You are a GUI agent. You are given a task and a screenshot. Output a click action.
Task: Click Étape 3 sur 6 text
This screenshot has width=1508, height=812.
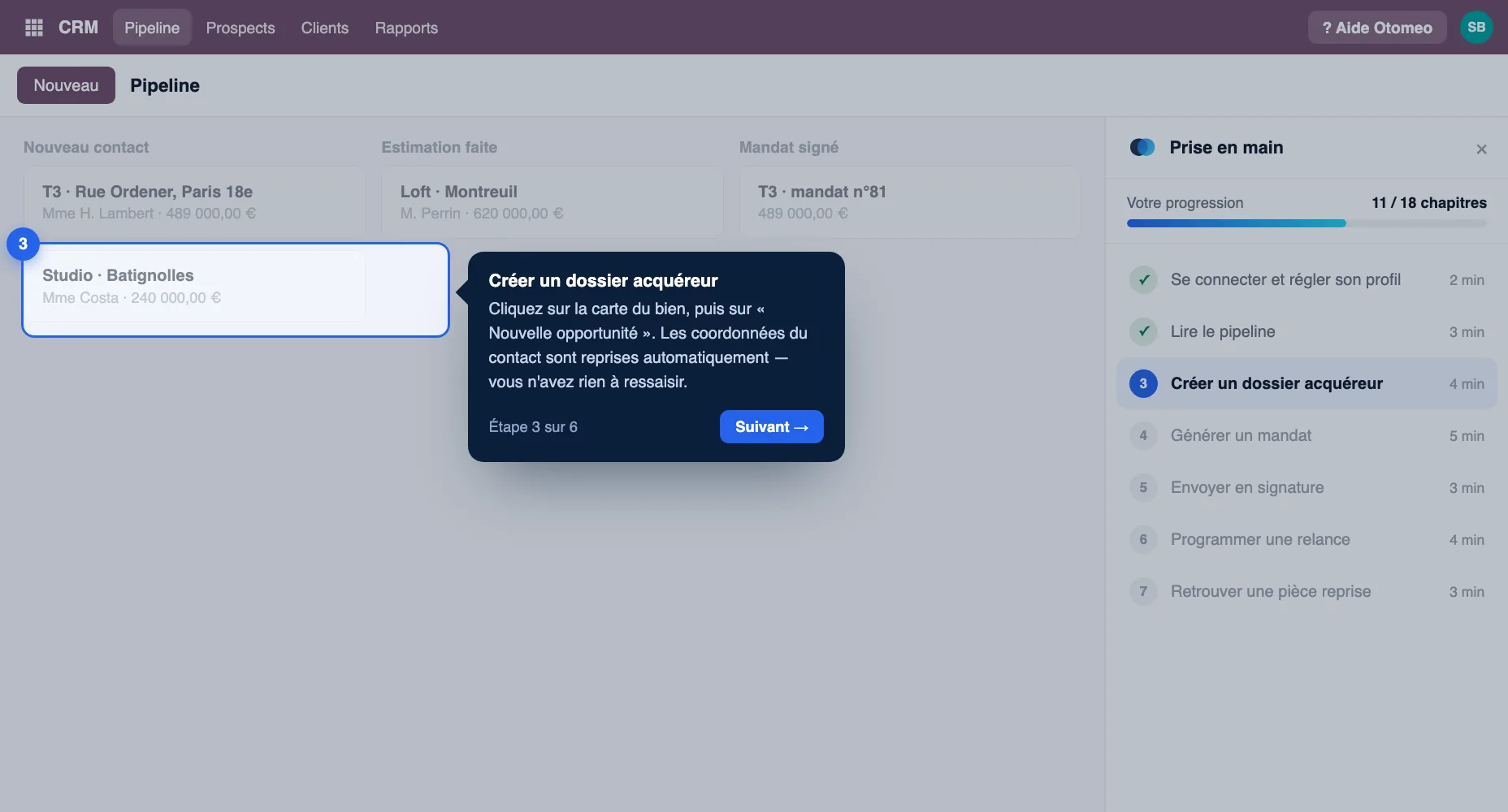point(533,427)
